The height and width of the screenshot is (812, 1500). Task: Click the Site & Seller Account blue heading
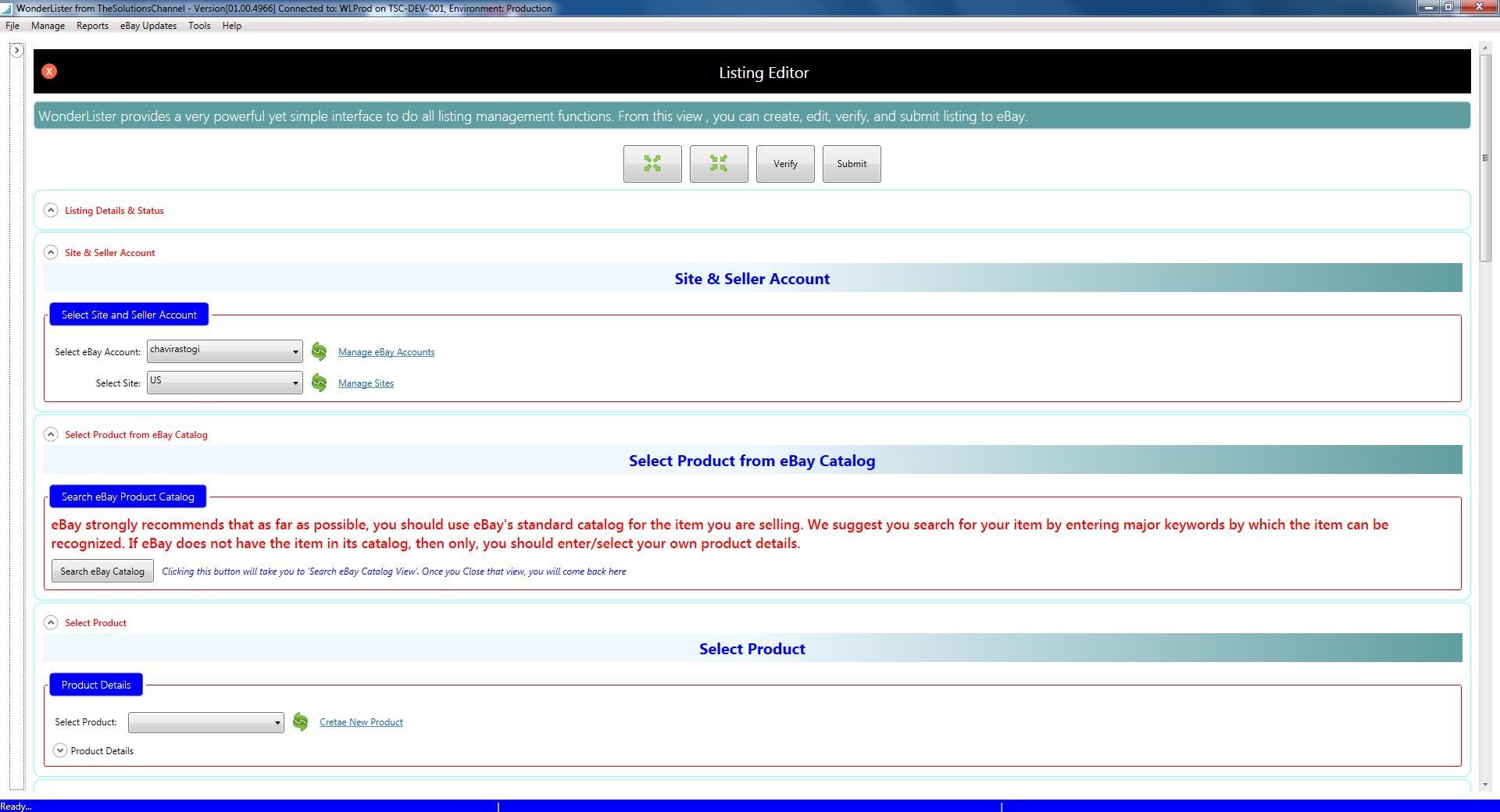pos(752,279)
